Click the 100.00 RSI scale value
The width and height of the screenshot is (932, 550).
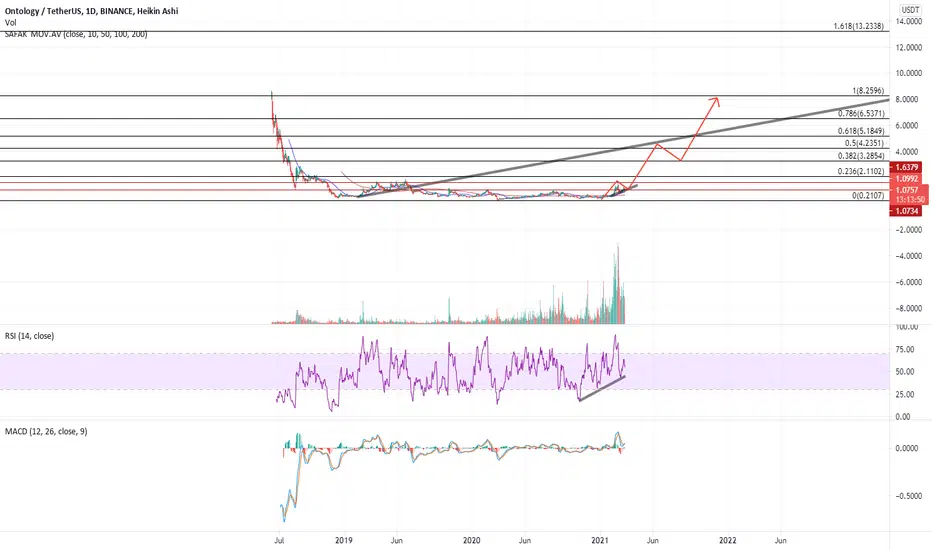pos(906,327)
